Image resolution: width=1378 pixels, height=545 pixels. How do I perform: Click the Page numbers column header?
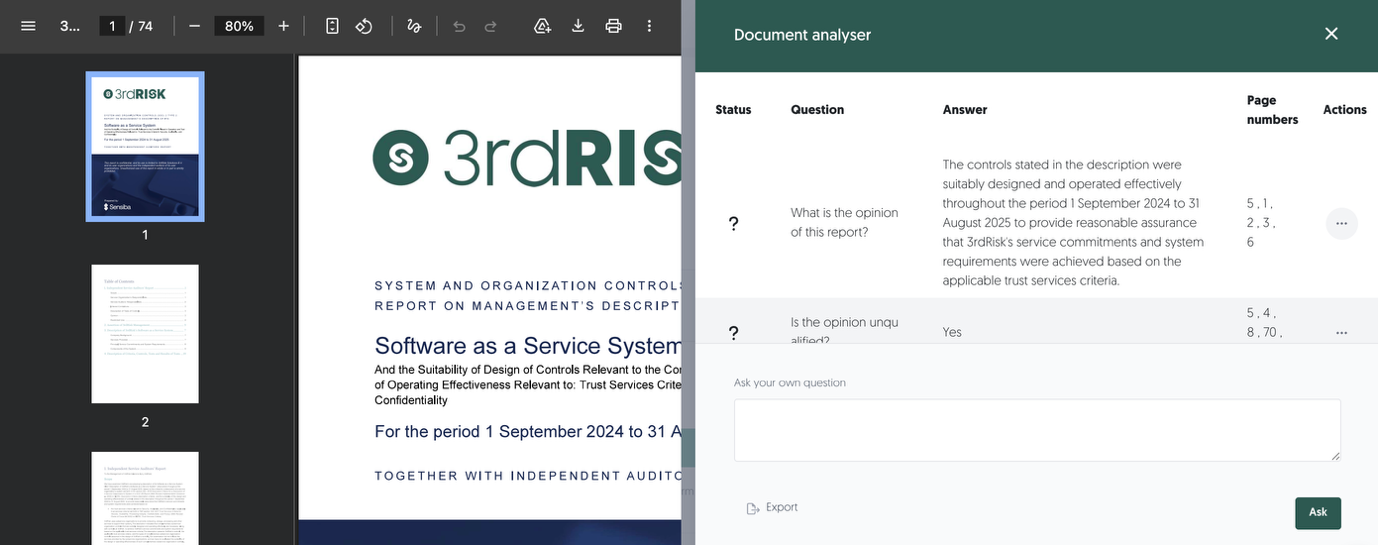[x=1272, y=110]
